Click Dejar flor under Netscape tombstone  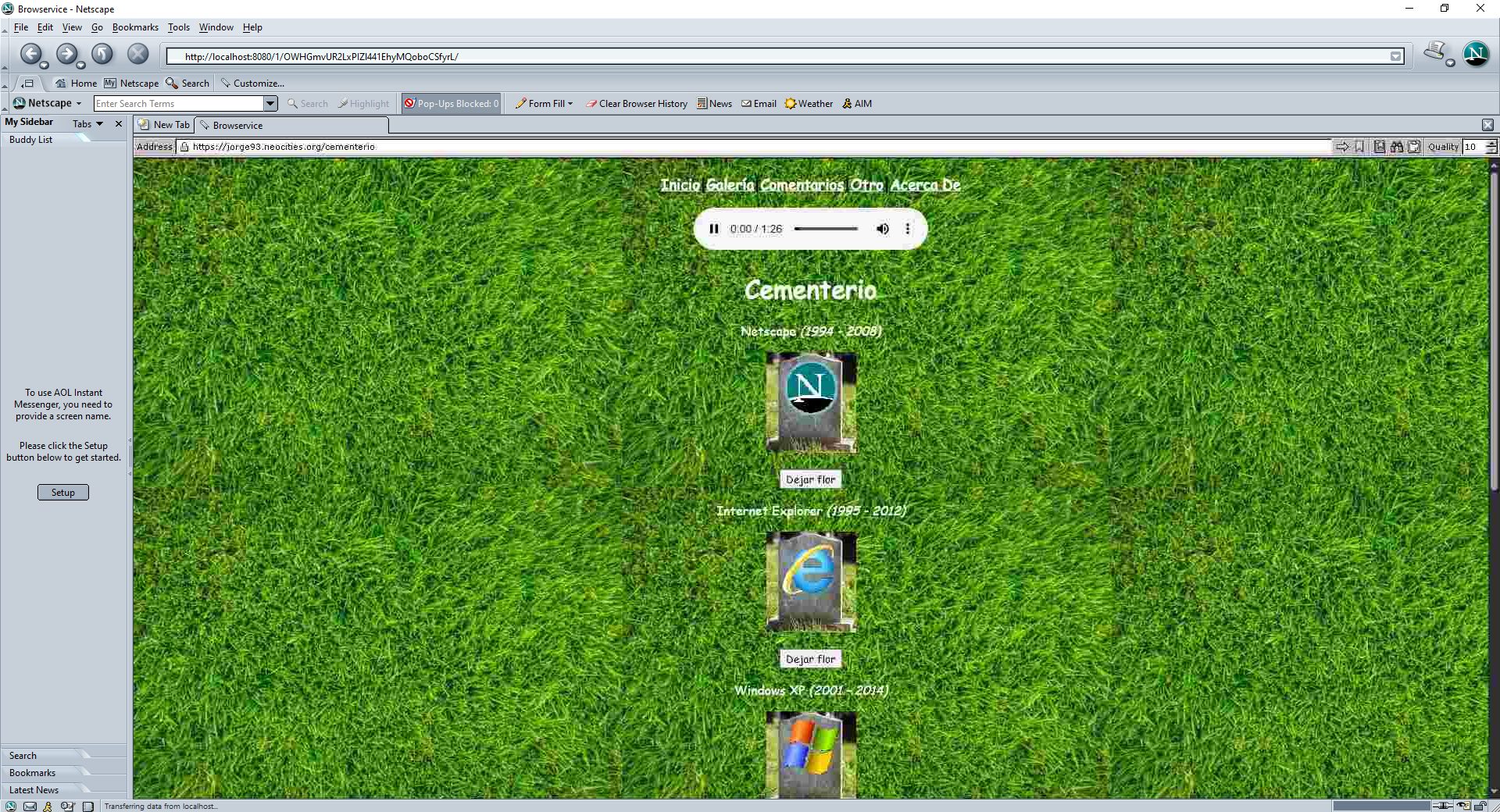pyautogui.click(x=810, y=479)
